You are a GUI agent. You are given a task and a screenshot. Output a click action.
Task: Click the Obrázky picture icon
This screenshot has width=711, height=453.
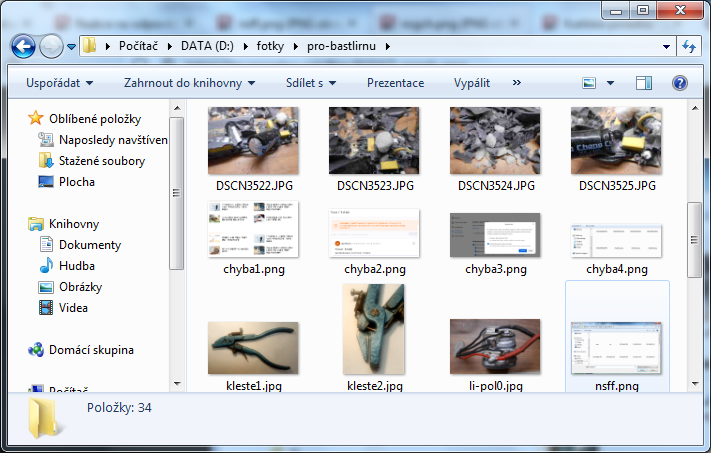click(x=46, y=287)
